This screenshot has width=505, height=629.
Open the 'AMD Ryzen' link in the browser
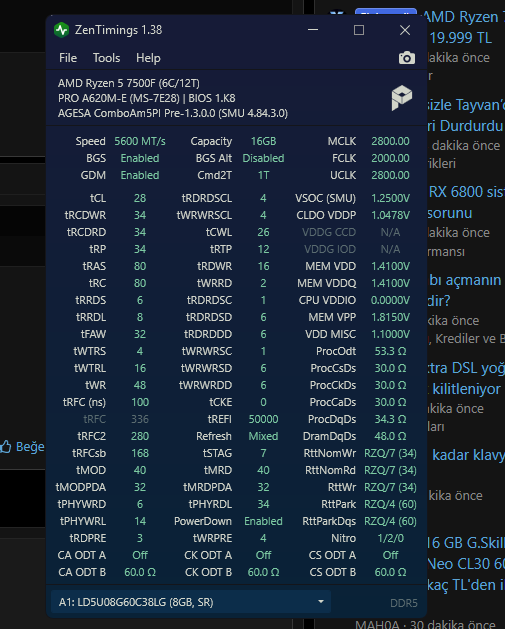pyautogui.click(x=464, y=17)
